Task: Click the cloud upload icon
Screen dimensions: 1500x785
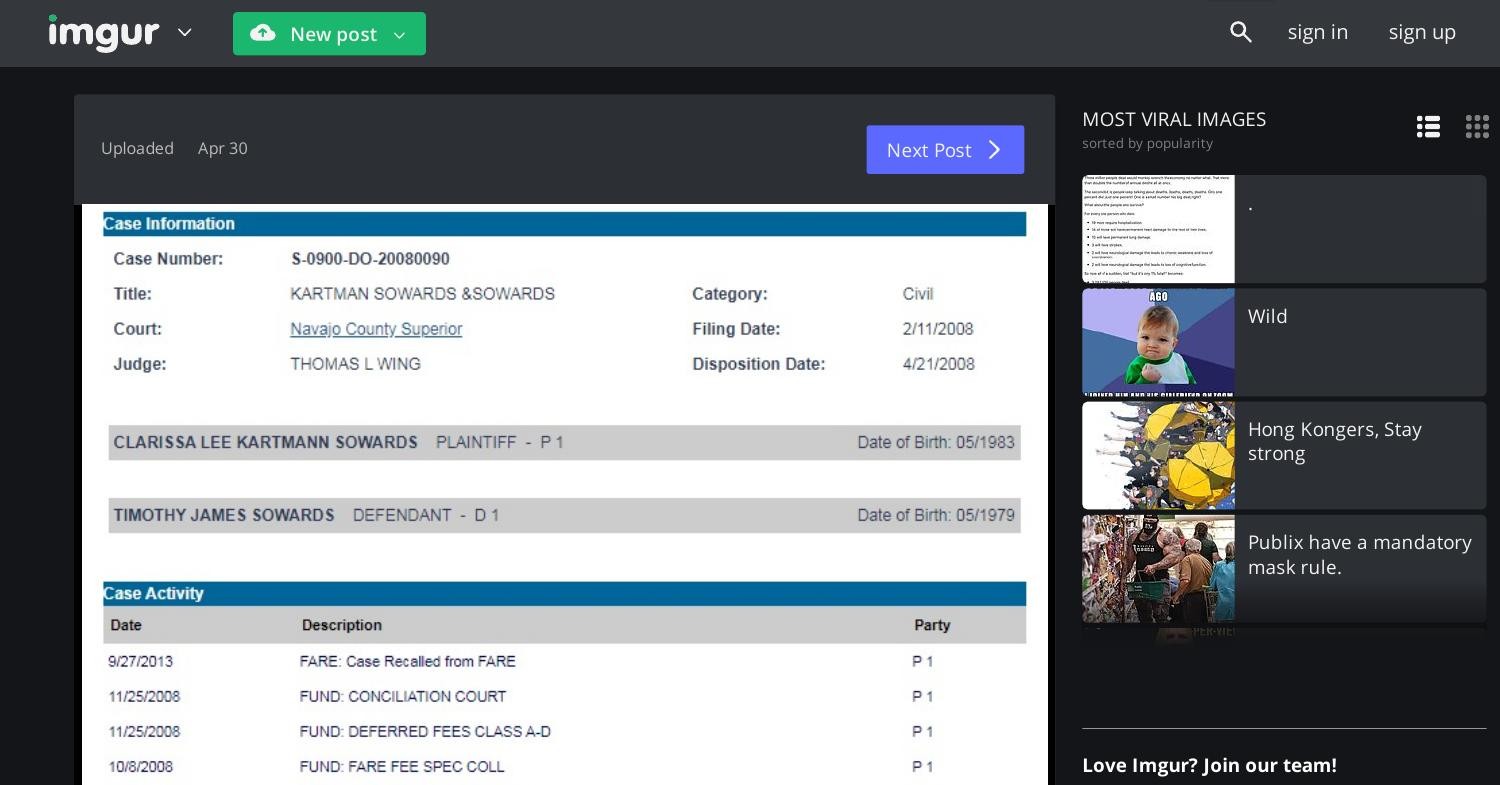Action: (x=263, y=34)
